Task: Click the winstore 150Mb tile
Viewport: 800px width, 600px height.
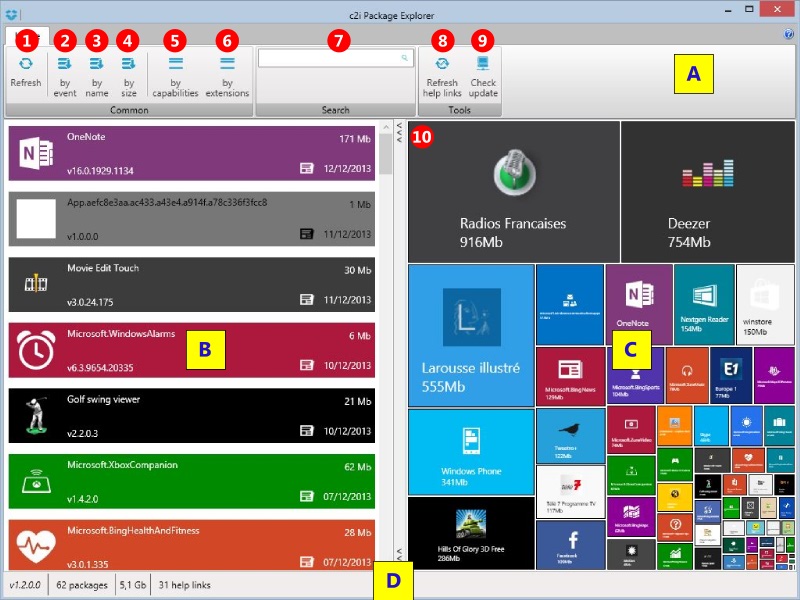Action: tap(765, 304)
